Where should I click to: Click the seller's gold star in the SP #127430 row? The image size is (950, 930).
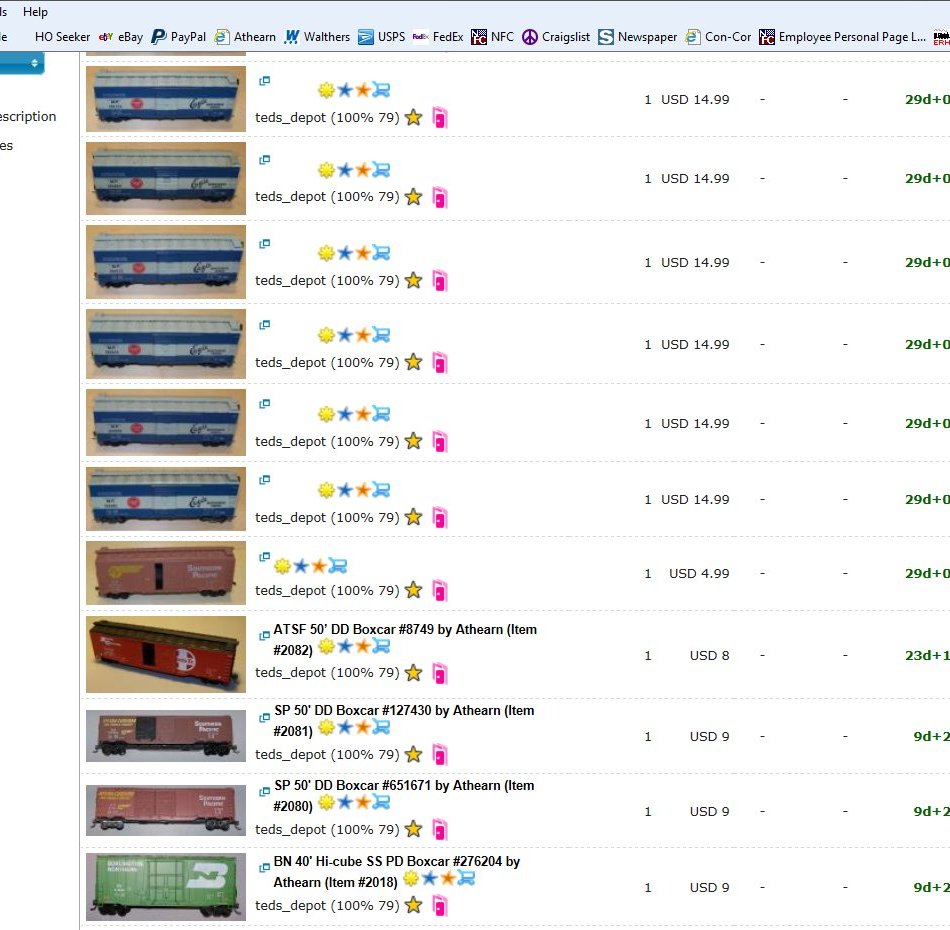[x=414, y=754]
